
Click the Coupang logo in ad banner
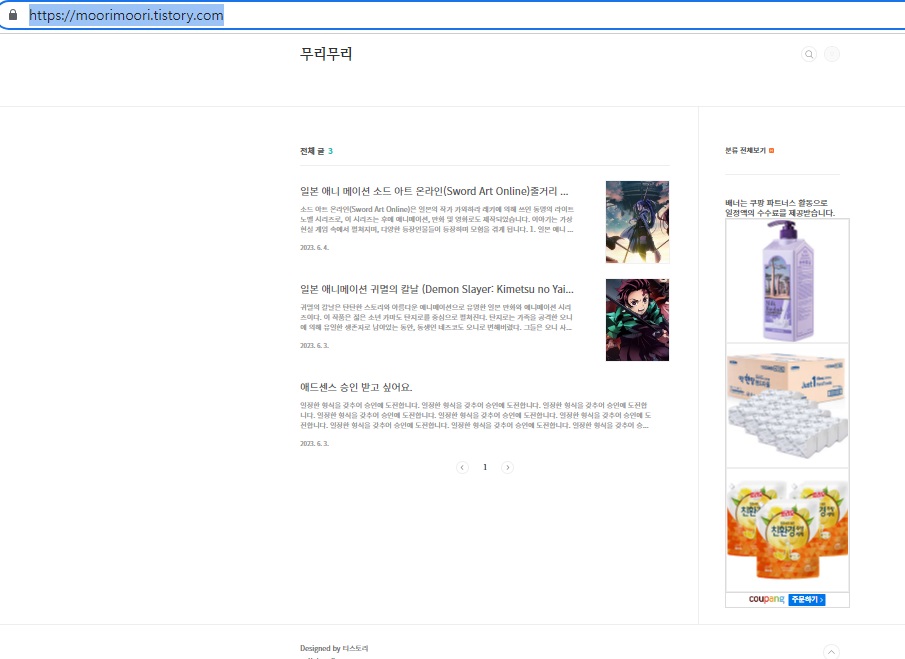766,600
